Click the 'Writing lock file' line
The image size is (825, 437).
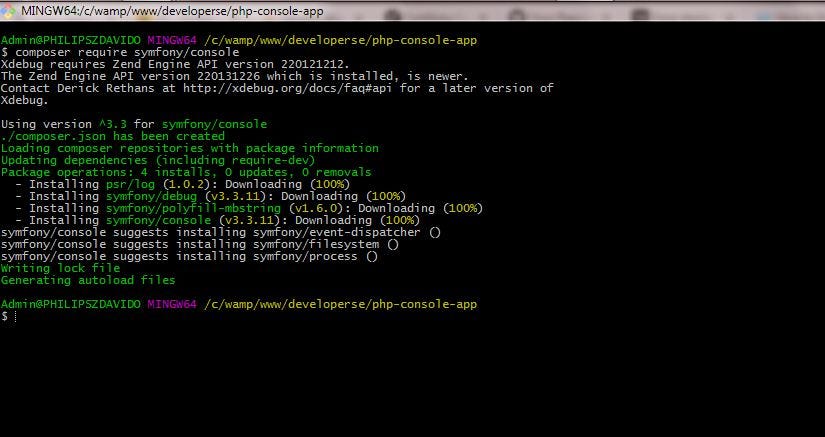(x=61, y=268)
